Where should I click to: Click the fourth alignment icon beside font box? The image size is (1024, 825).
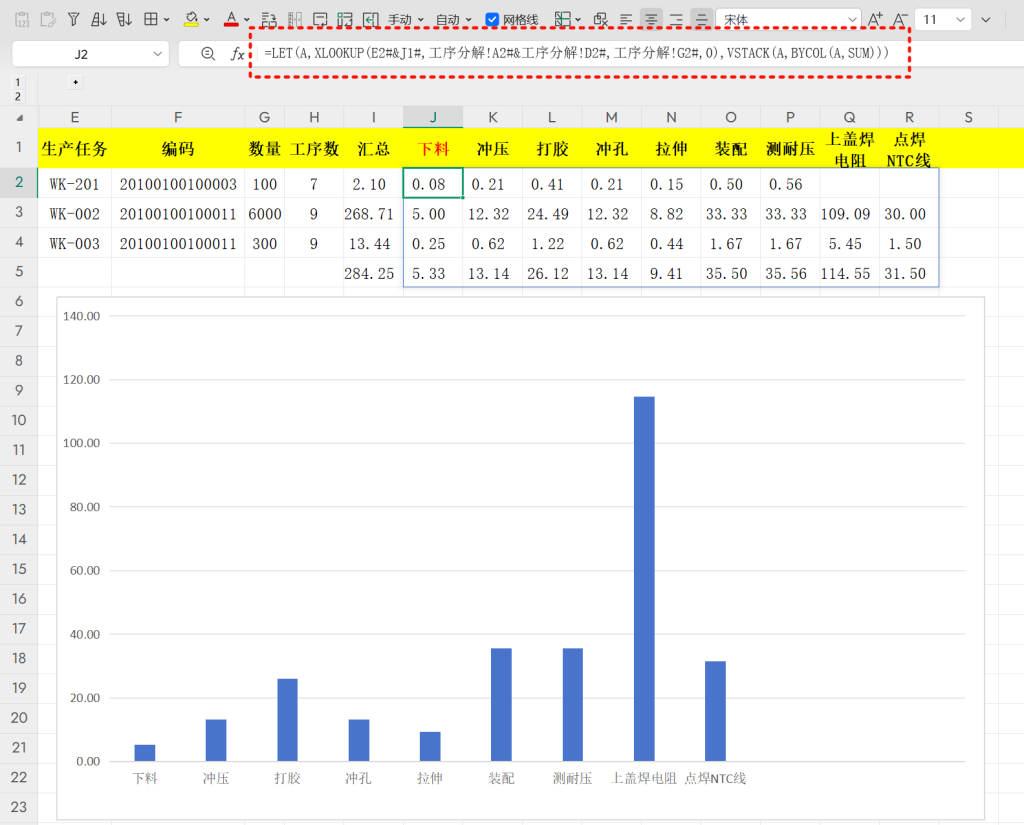tap(701, 20)
